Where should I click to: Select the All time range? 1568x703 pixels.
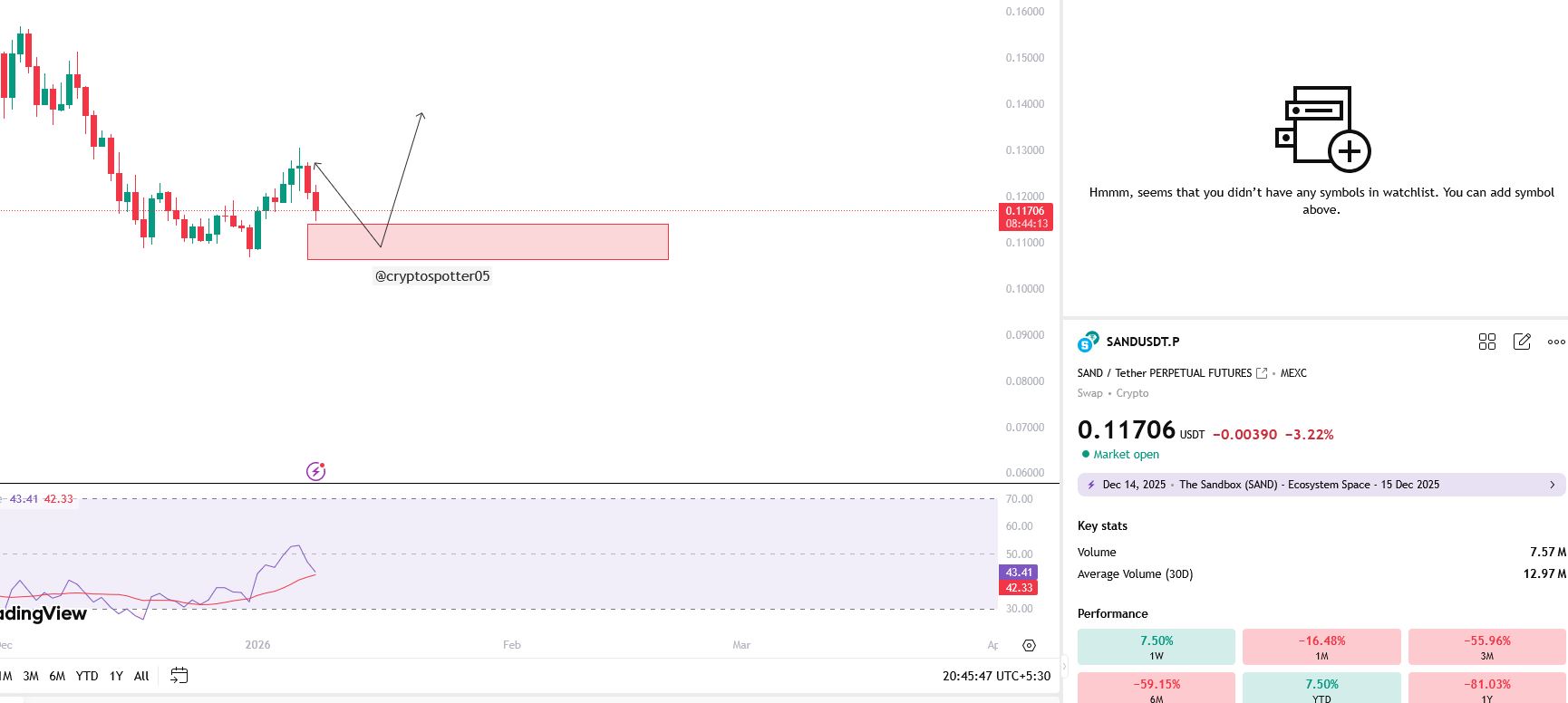(x=141, y=676)
